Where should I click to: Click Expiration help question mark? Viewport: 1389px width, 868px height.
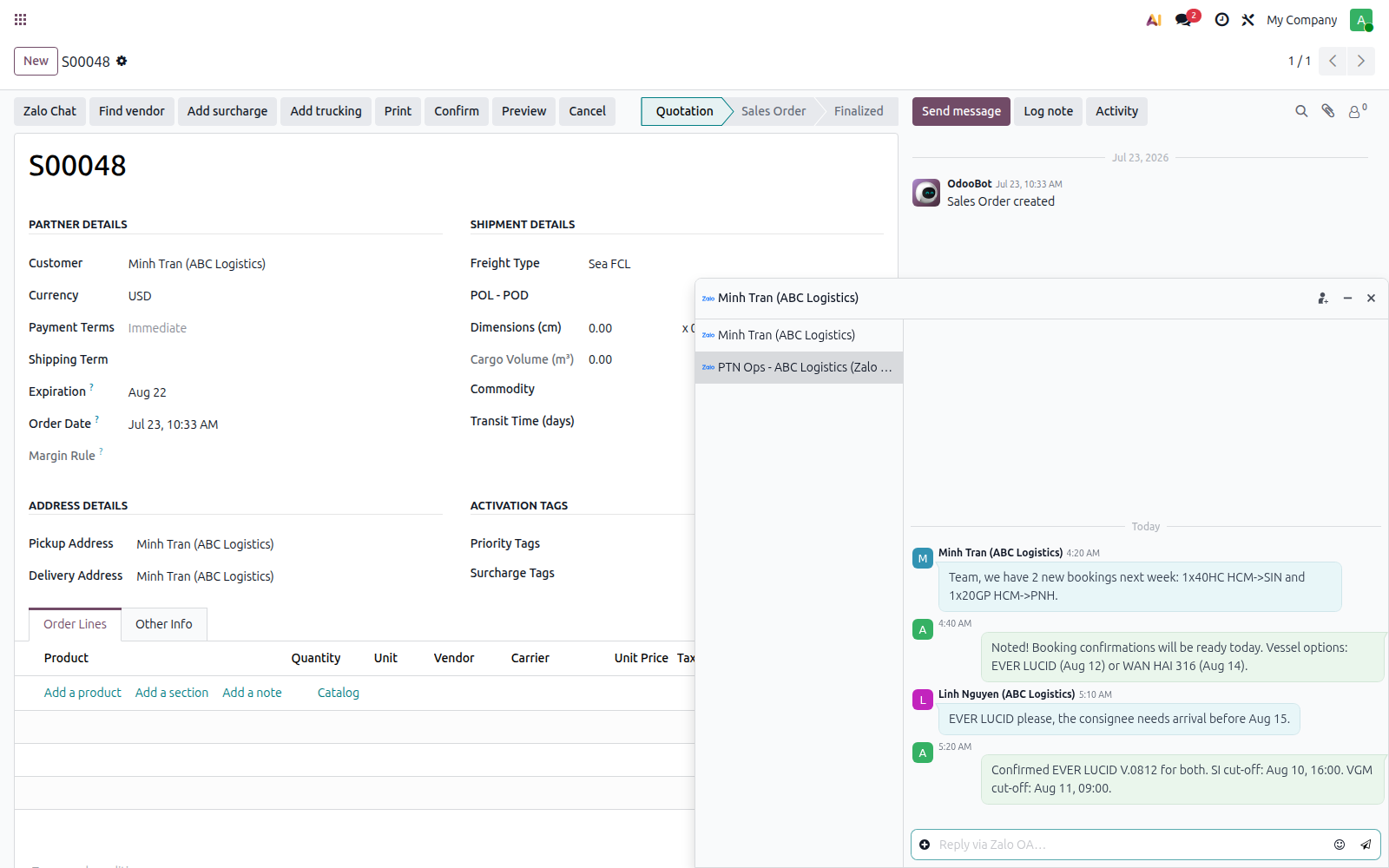[x=91, y=387]
